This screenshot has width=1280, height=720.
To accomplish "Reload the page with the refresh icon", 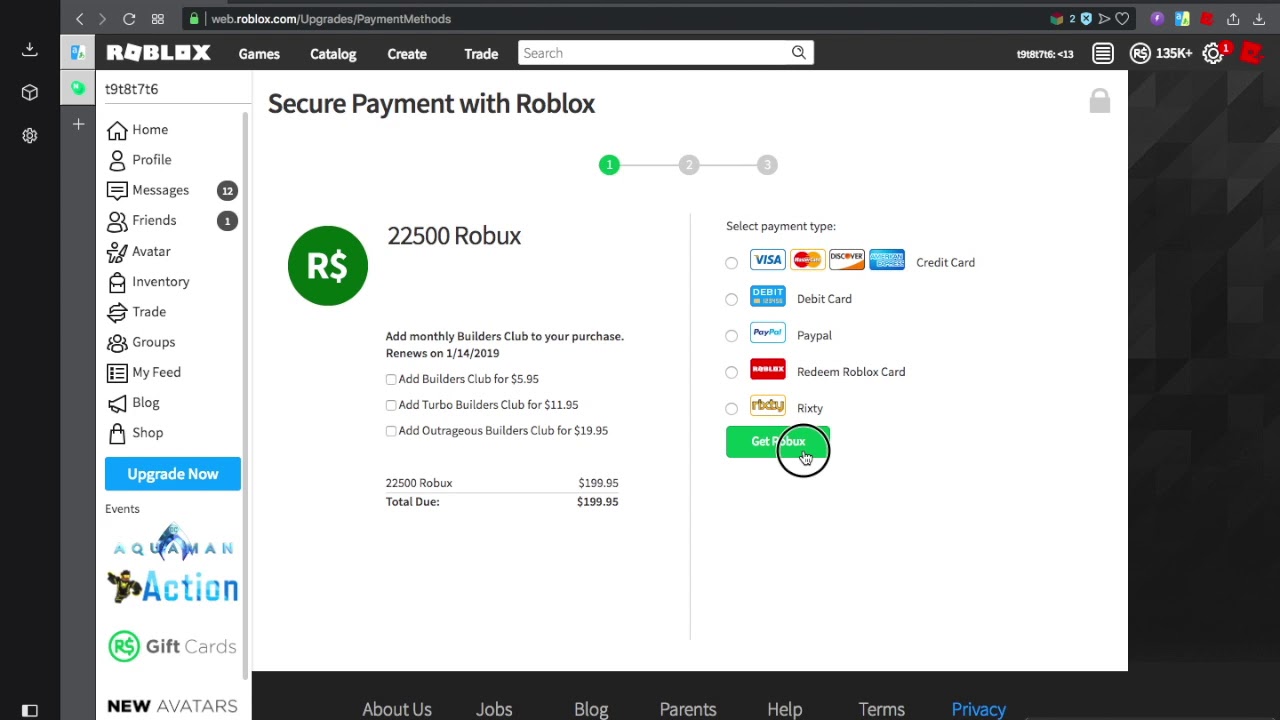I will click(129, 19).
